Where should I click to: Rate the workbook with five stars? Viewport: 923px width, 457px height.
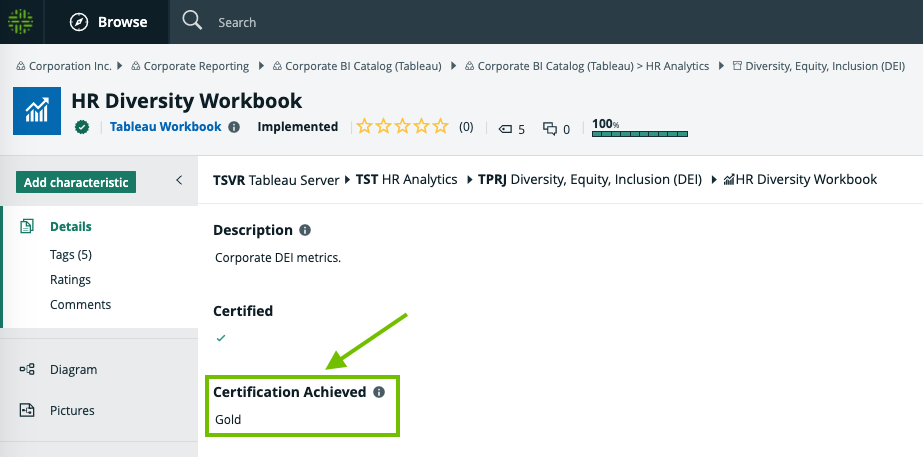pos(442,127)
